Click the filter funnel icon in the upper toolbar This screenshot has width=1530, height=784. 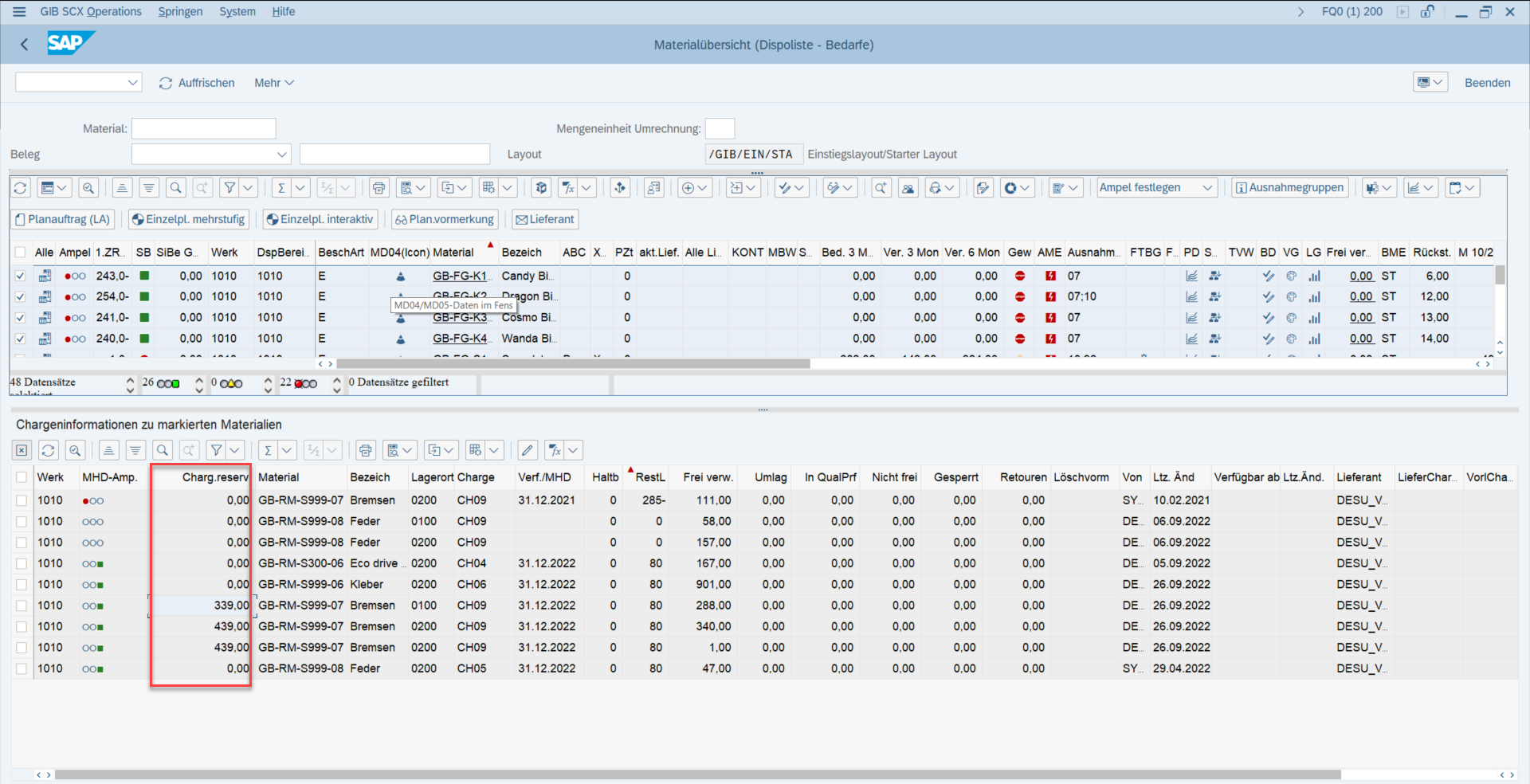tap(229, 188)
